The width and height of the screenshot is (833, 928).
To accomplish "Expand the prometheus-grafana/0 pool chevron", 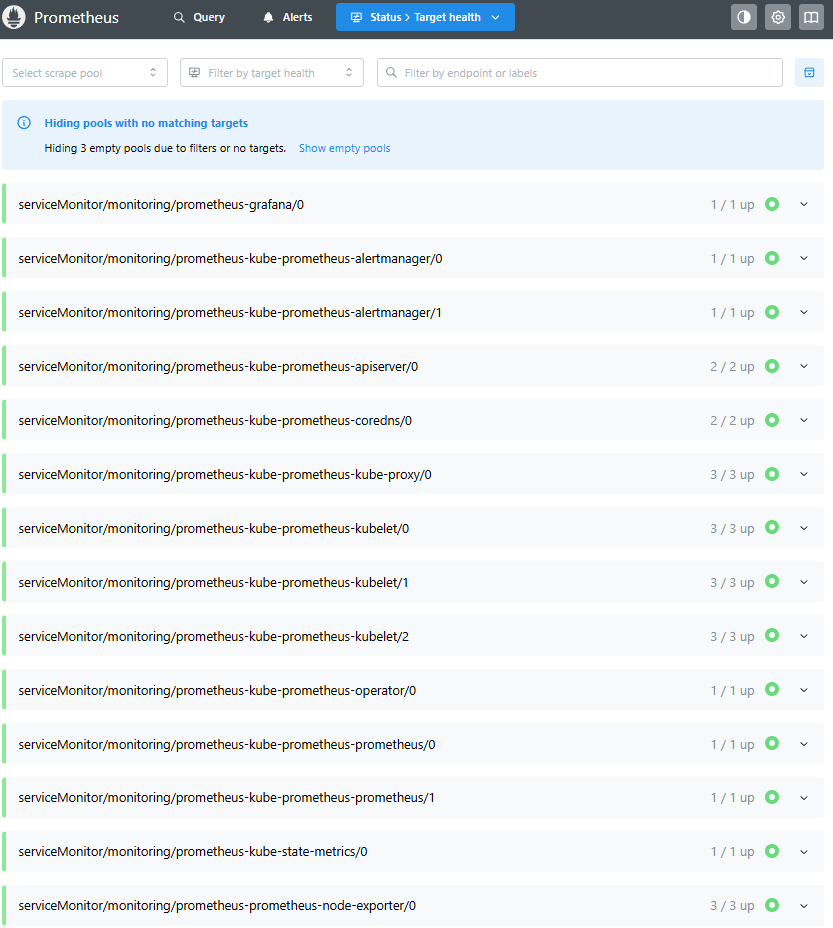I will [x=803, y=204].
